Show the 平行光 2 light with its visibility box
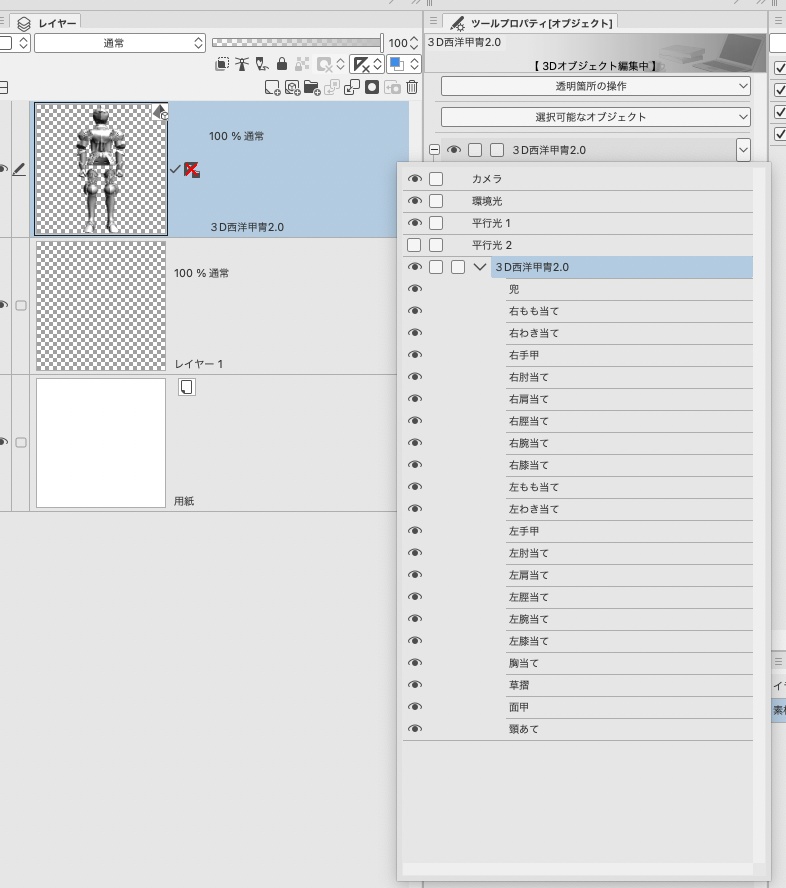 414,245
